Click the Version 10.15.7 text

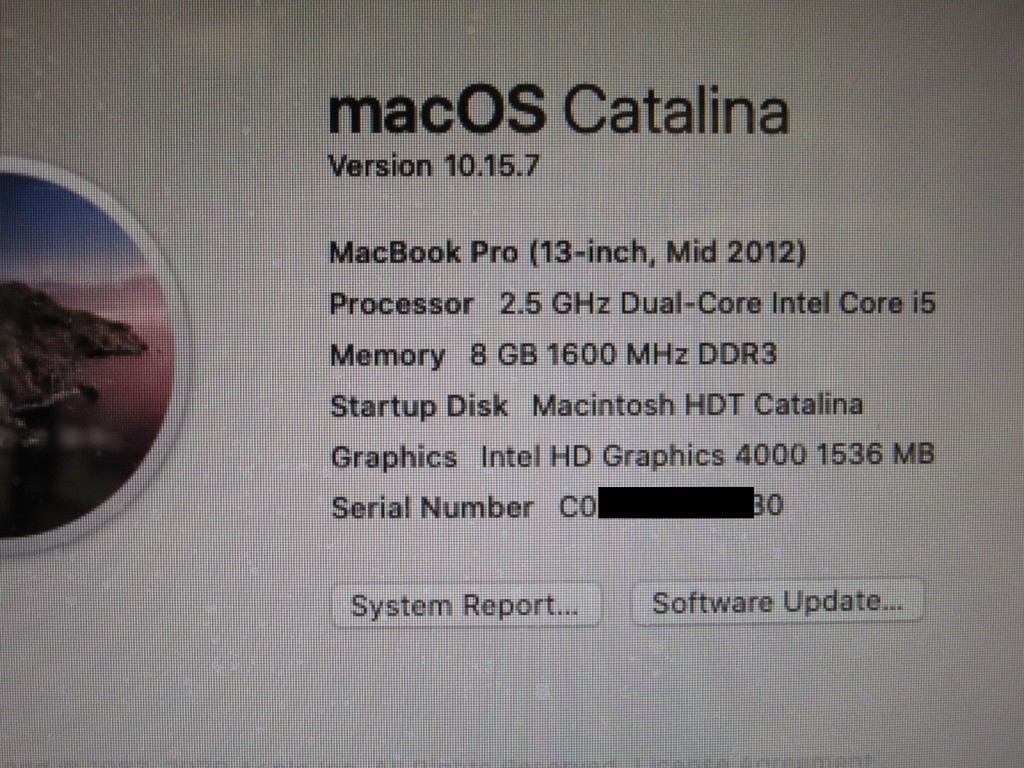(x=434, y=166)
